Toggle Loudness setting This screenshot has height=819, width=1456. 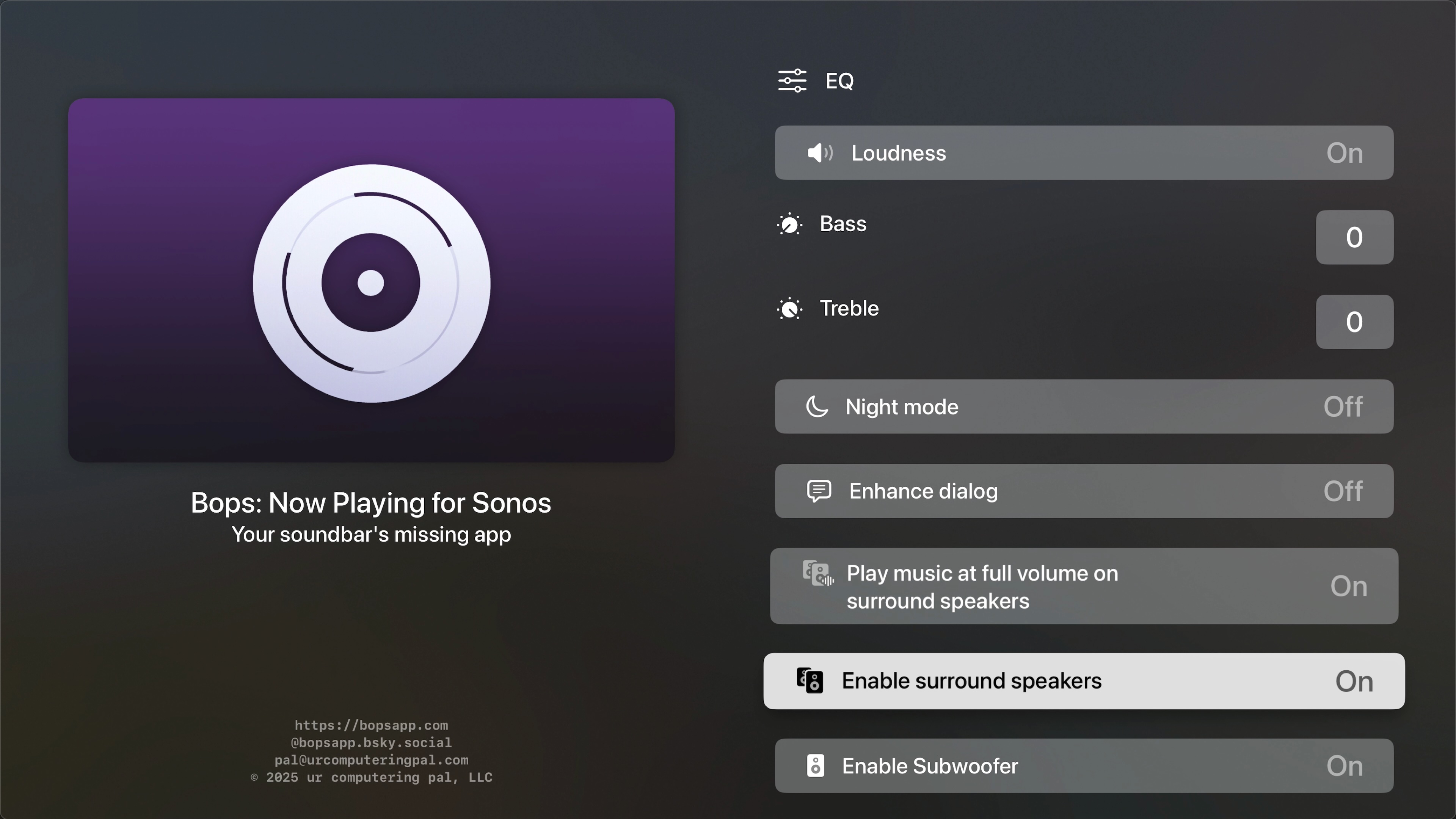pos(1084,152)
